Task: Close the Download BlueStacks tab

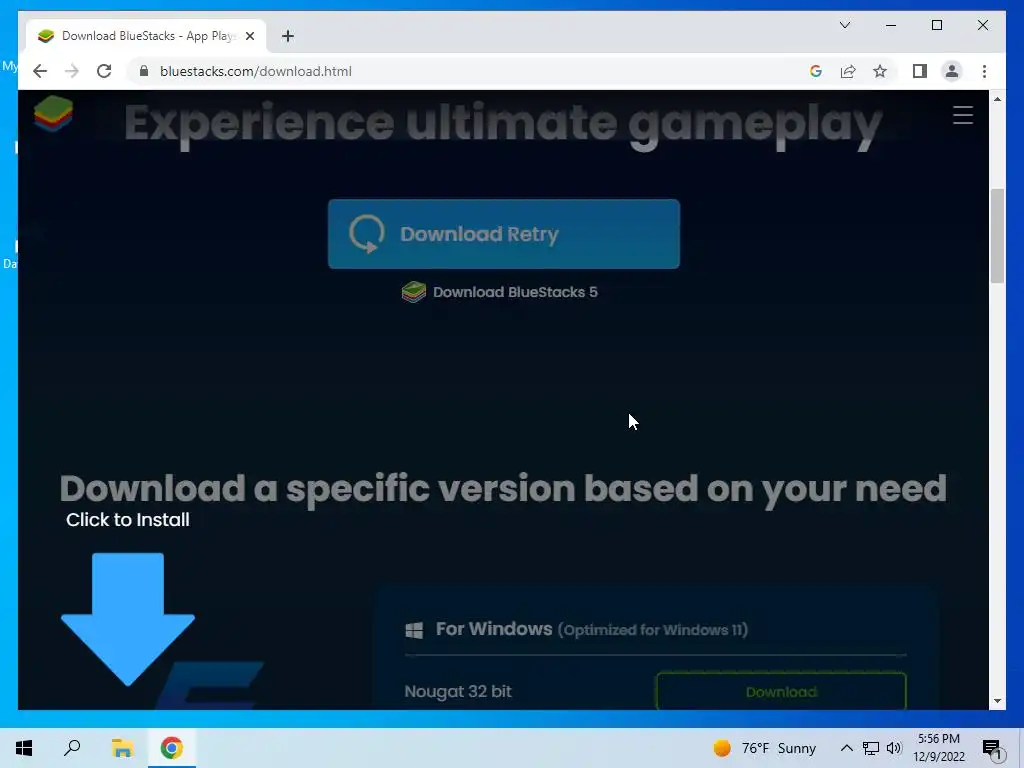Action: pos(249,36)
